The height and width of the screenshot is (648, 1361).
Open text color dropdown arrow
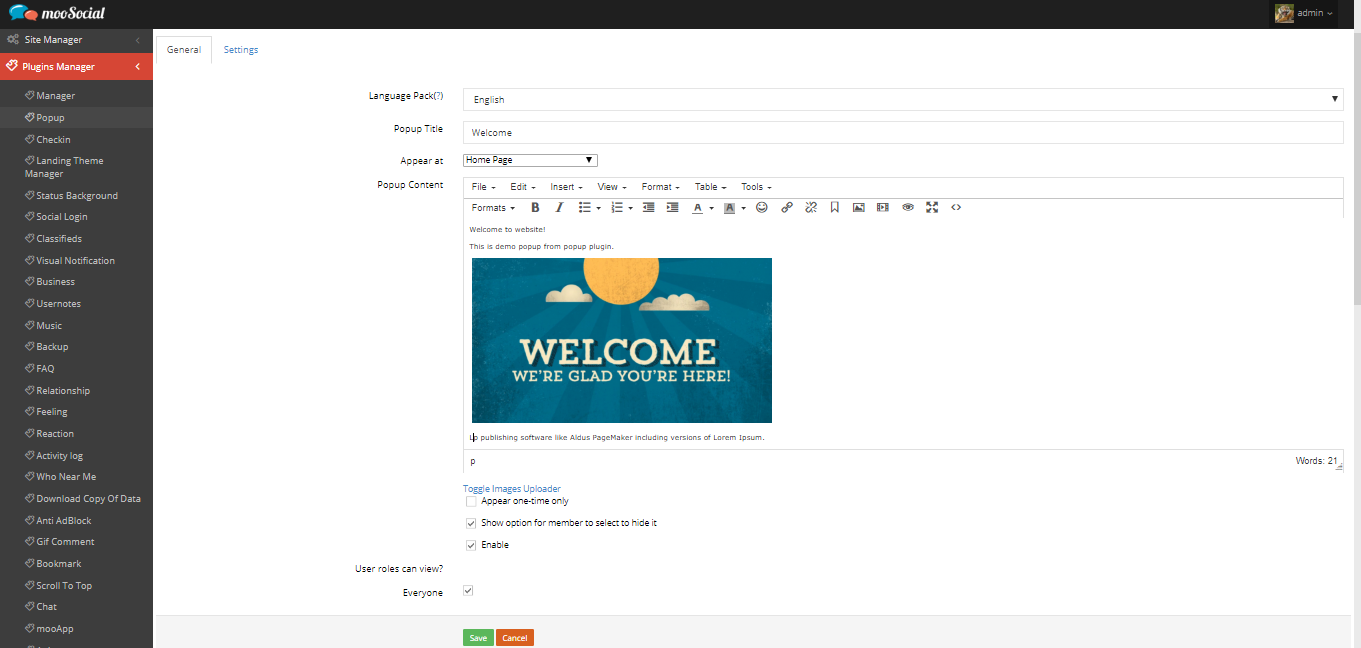pyautogui.click(x=711, y=208)
